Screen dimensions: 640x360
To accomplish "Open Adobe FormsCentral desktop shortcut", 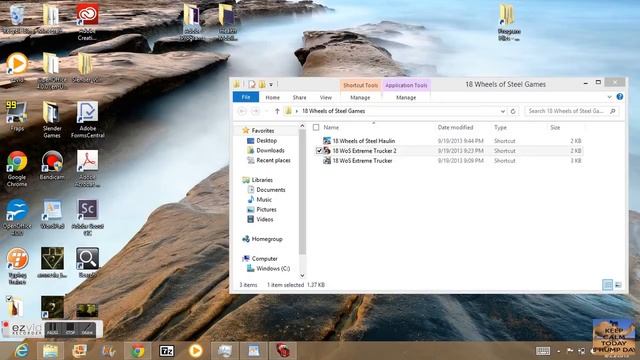I will [x=87, y=120].
